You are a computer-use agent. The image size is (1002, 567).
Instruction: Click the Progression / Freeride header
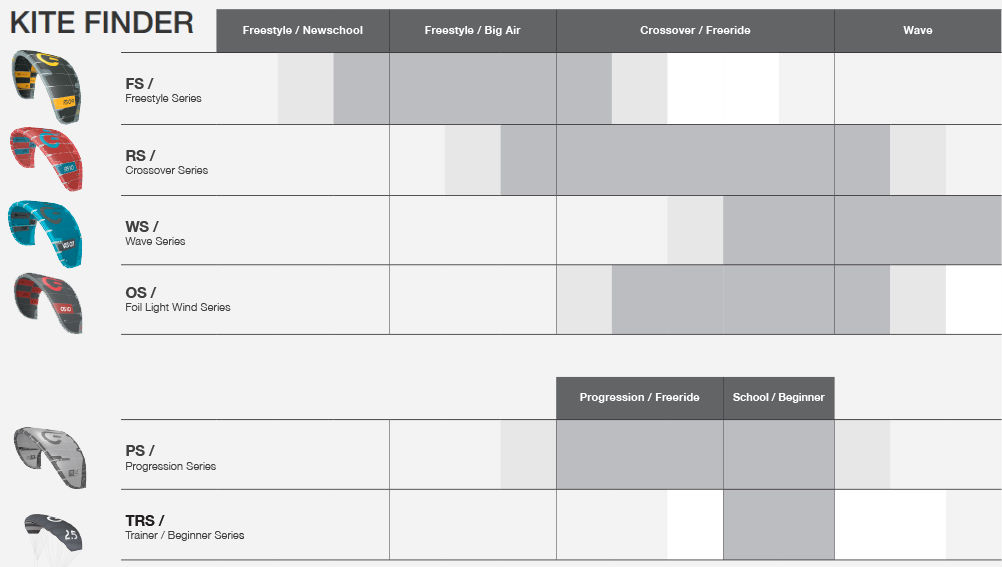(x=639, y=398)
